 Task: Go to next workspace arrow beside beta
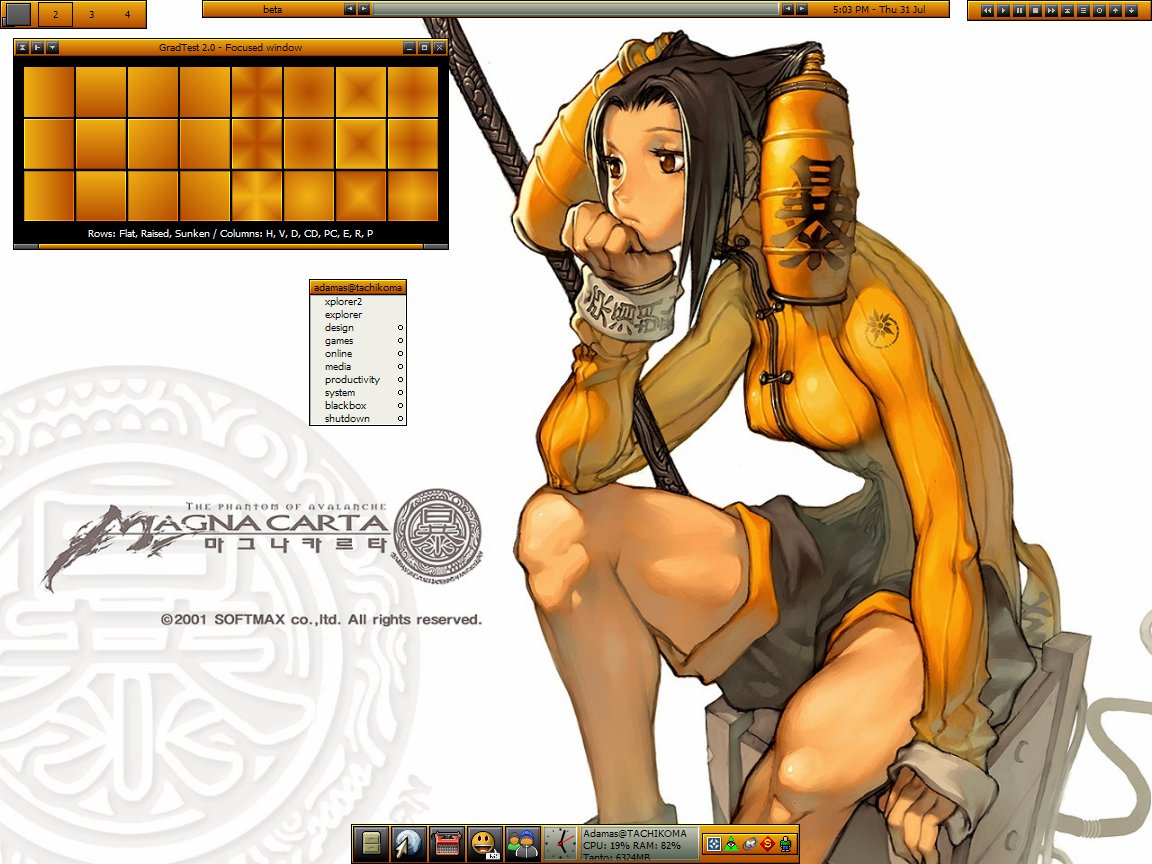[x=363, y=10]
